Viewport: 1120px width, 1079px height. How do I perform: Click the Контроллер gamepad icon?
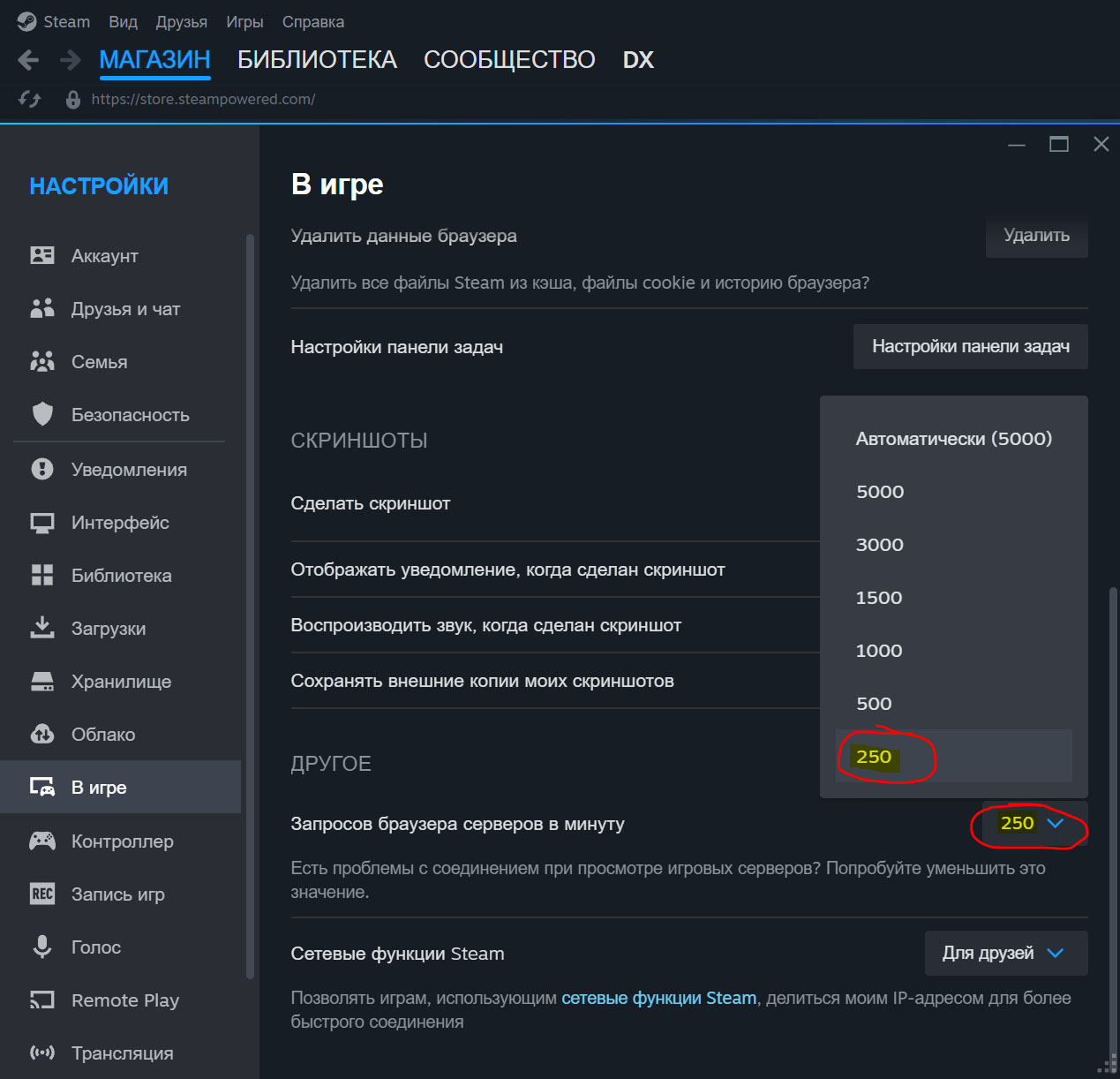42,841
